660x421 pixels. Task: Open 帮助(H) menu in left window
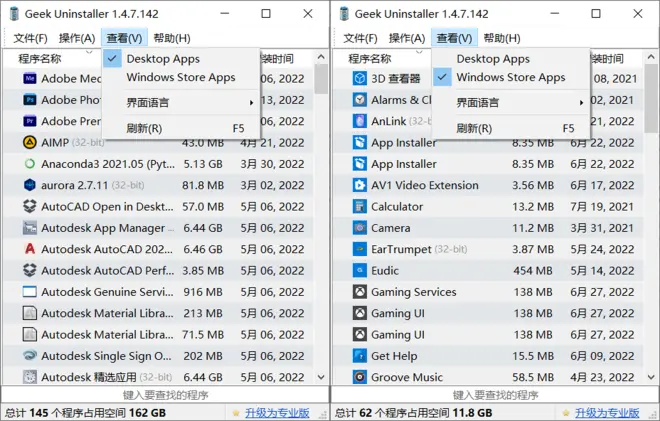click(x=172, y=38)
